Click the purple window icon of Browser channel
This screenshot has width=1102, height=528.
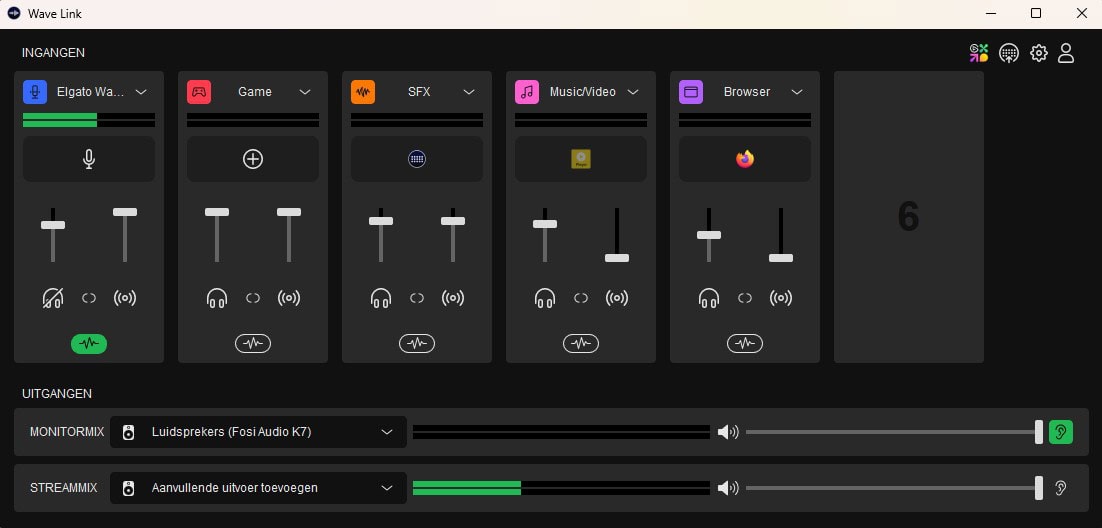click(x=691, y=92)
